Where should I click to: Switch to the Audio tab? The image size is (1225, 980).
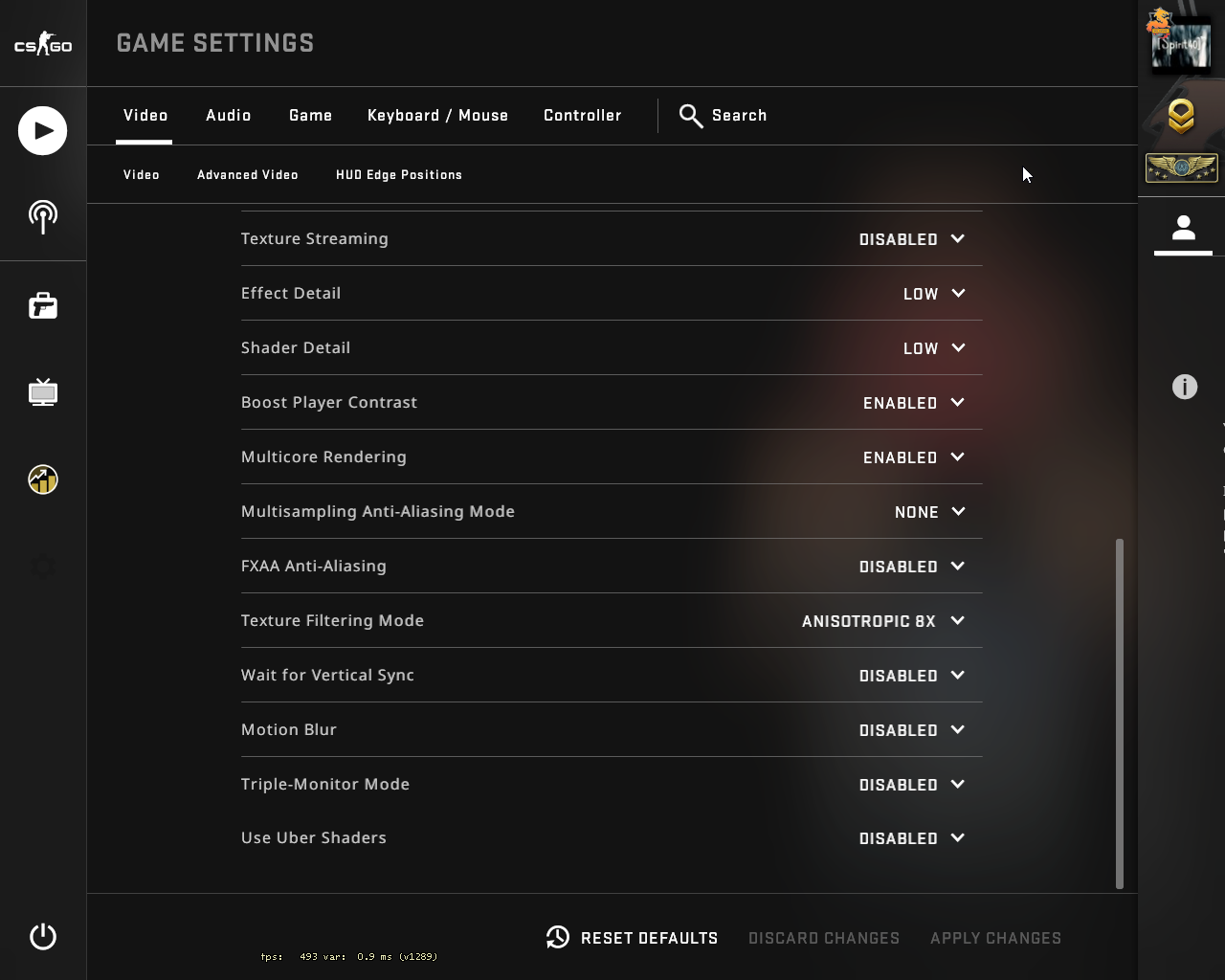coord(229,116)
